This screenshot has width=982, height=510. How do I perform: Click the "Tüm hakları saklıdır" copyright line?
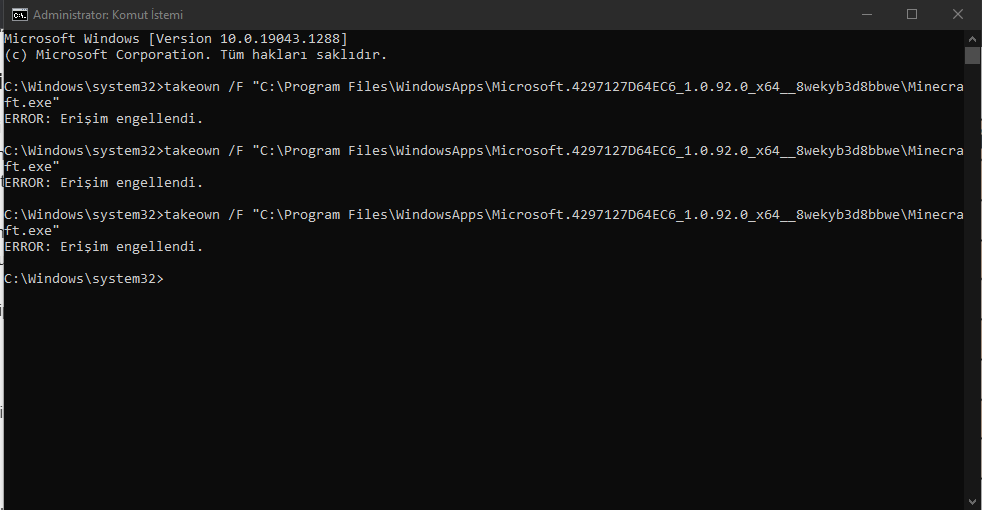tap(195, 55)
